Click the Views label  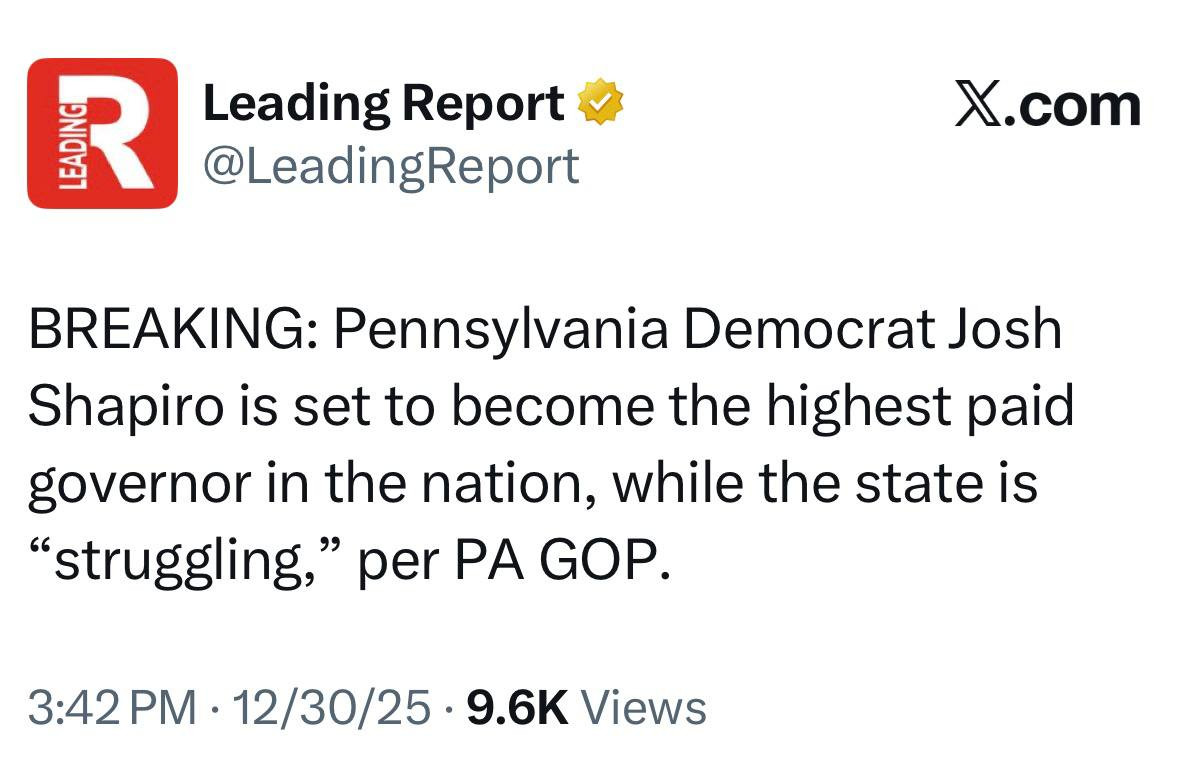point(643,708)
